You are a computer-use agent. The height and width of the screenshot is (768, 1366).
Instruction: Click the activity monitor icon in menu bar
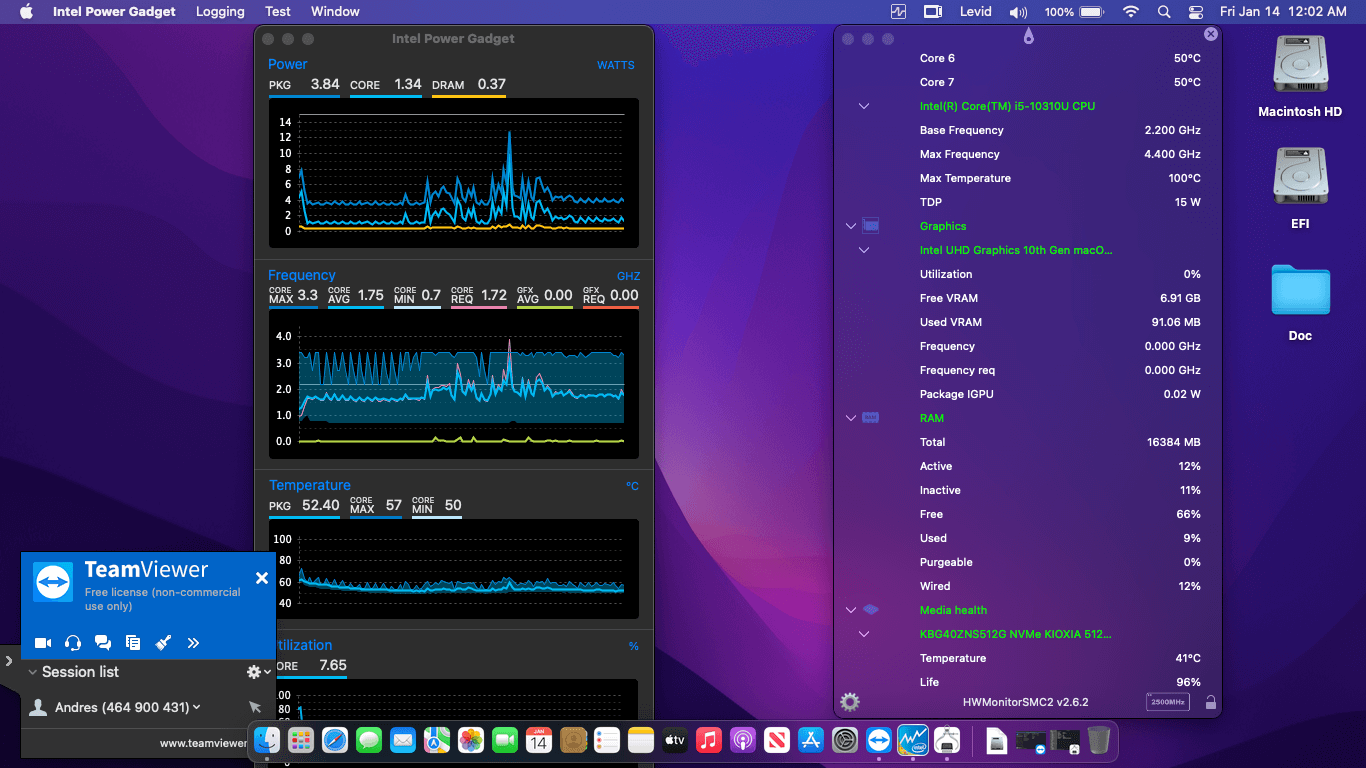(x=899, y=12)
